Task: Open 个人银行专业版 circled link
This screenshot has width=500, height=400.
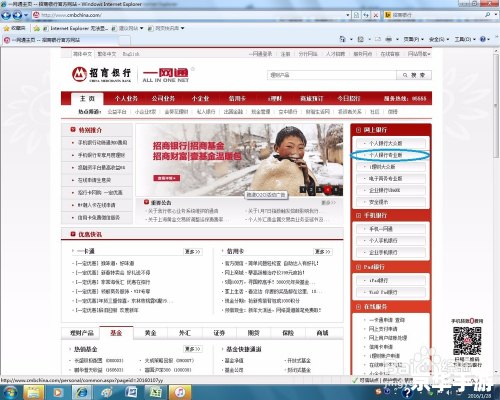Action: (x=391, y=155)
